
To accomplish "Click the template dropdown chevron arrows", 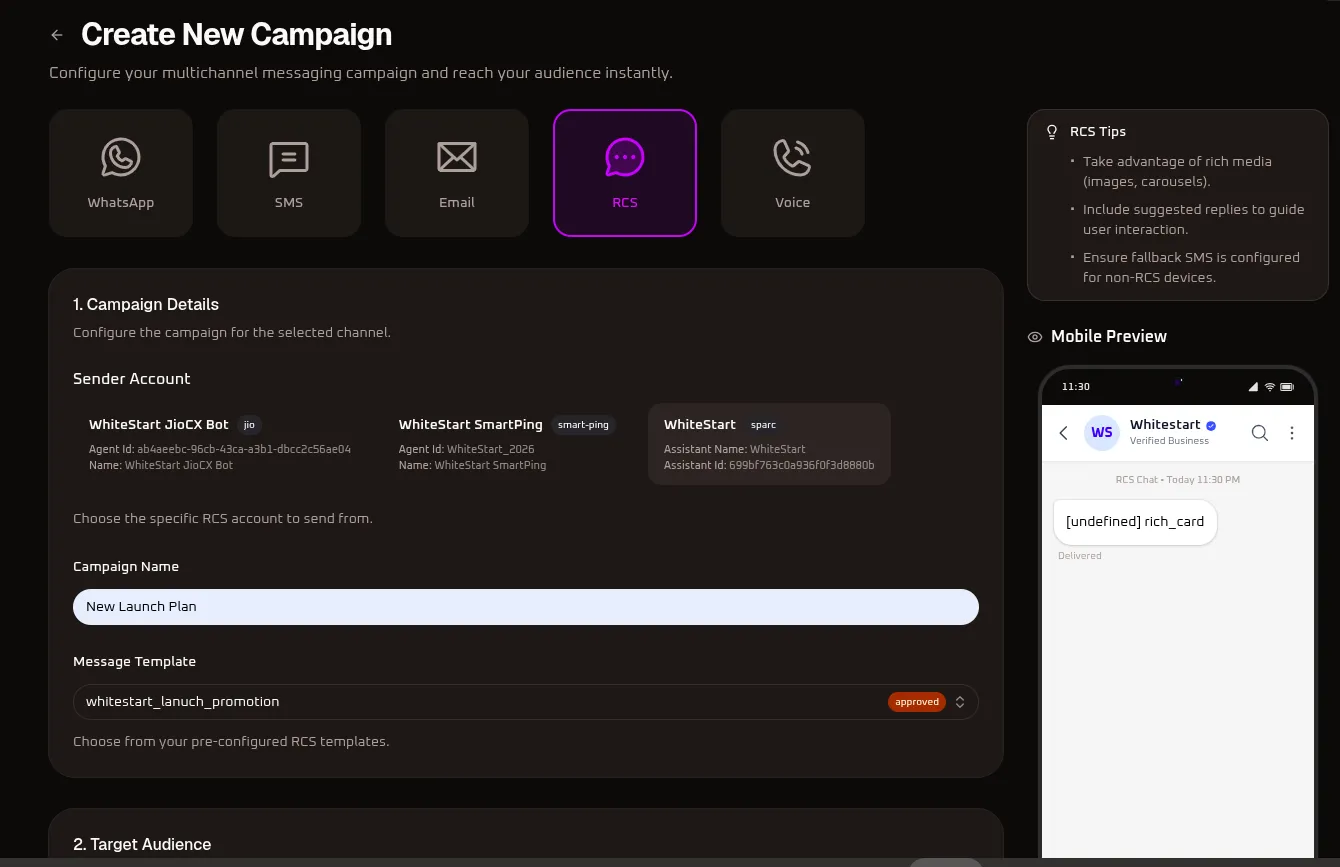I will pyautogui.click(x=960, y=702).
